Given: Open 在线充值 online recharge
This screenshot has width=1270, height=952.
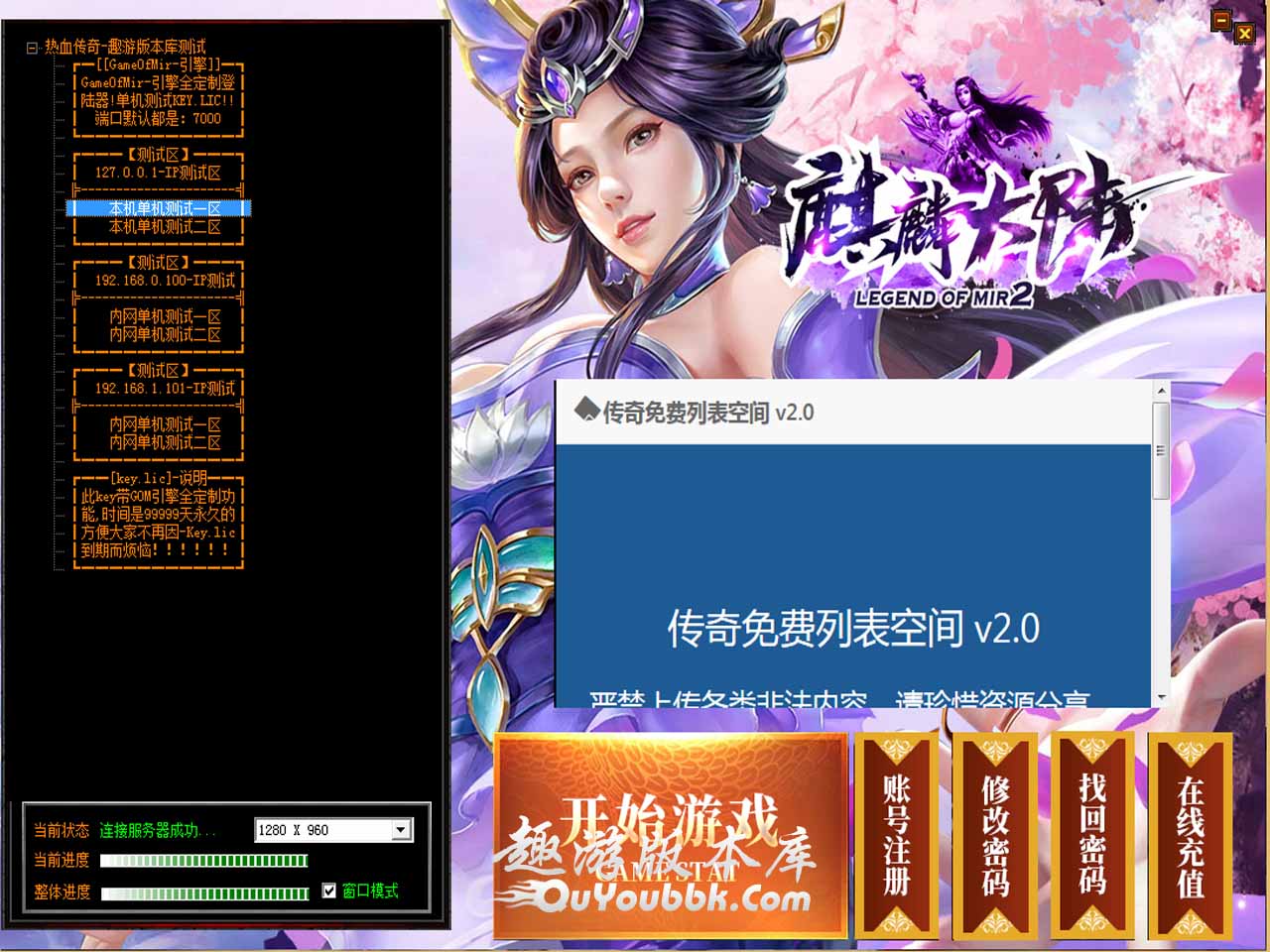Looking at the screenshot, I should tap(1190, 836).
